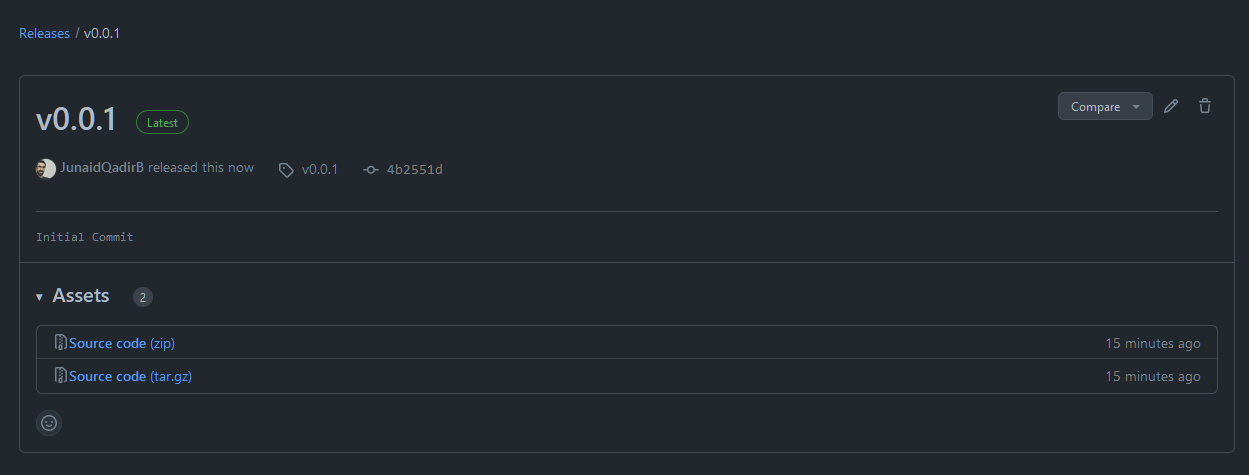The image size is (1249, 475).
Task: Download Source code (tar.gz)
Action: 130,376
